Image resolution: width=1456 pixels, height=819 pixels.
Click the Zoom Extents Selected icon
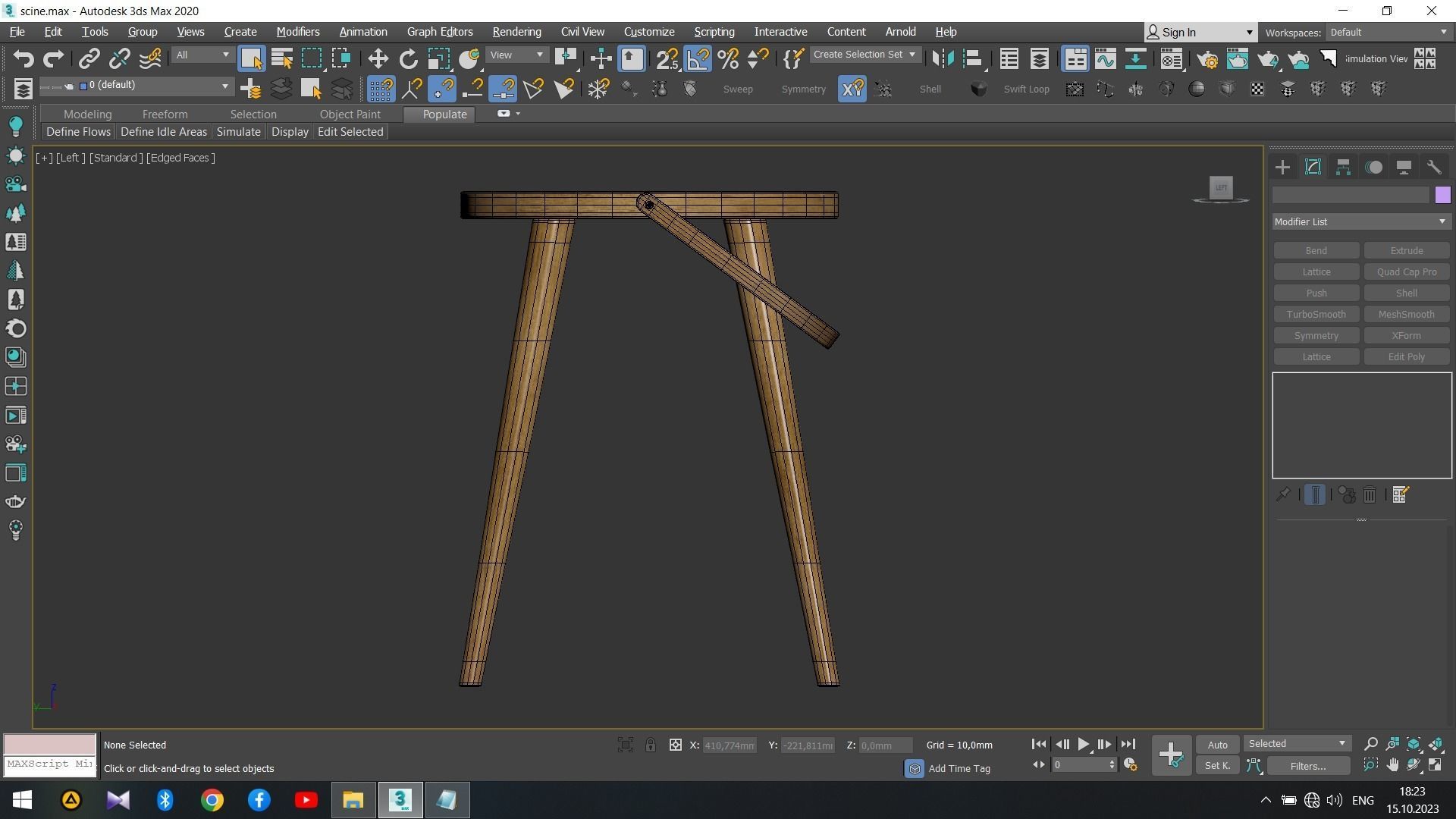pos(1414,744)
